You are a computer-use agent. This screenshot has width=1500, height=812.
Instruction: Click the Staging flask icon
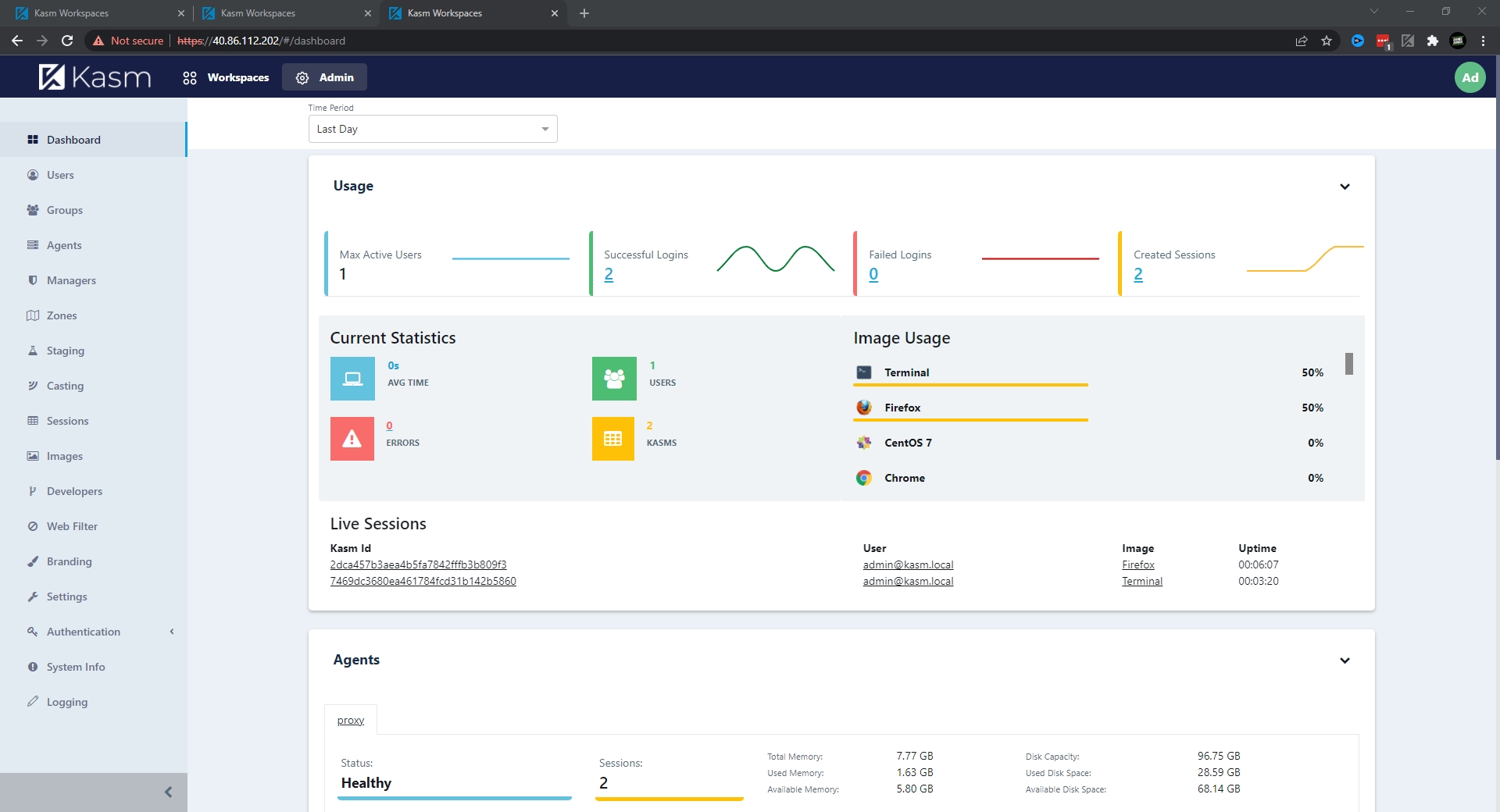(x=33, y=351)
